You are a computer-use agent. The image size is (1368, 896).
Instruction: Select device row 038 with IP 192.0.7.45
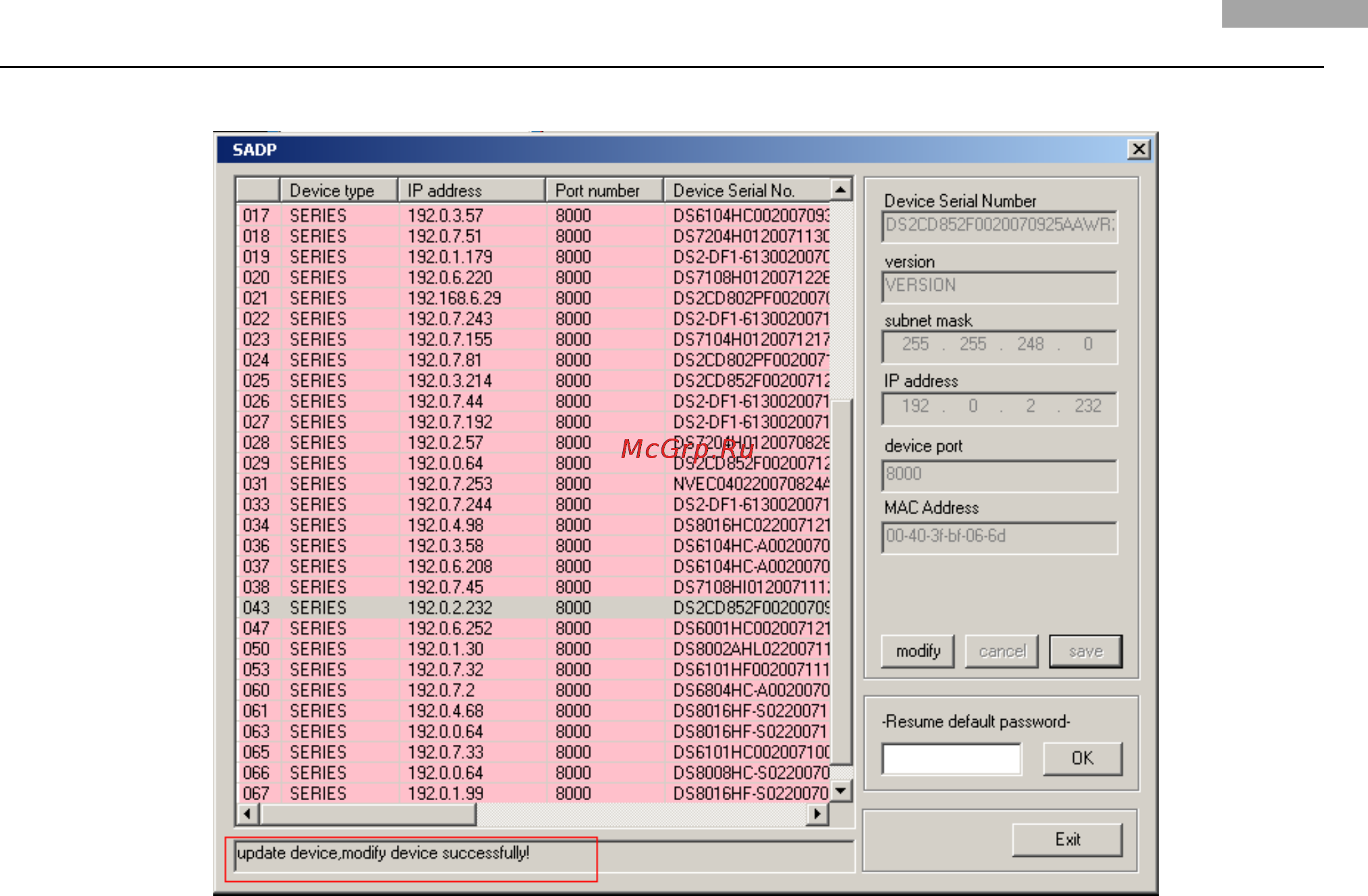tap(533, 587)
